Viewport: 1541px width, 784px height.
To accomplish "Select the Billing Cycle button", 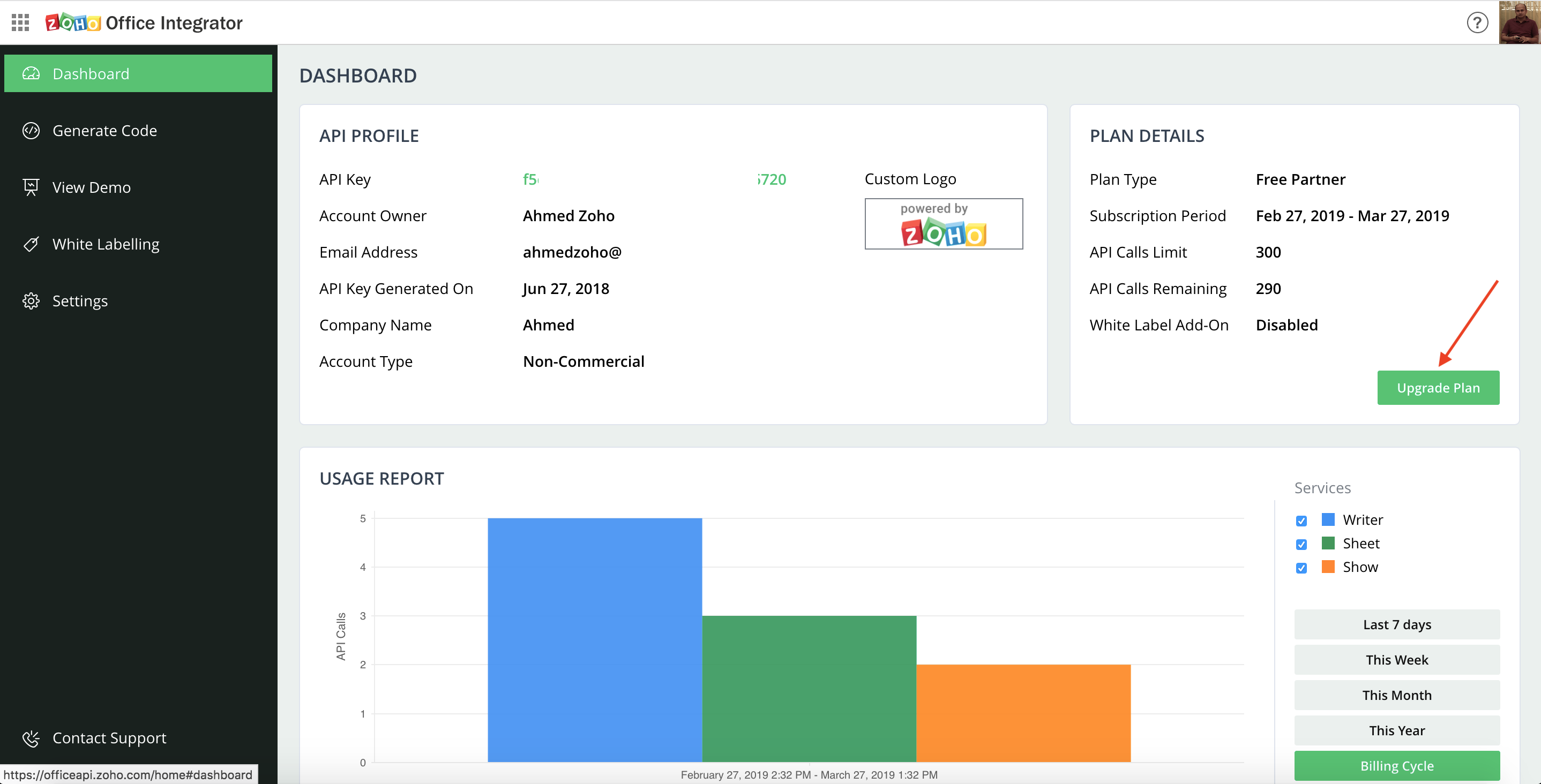I will point(1396,765).
